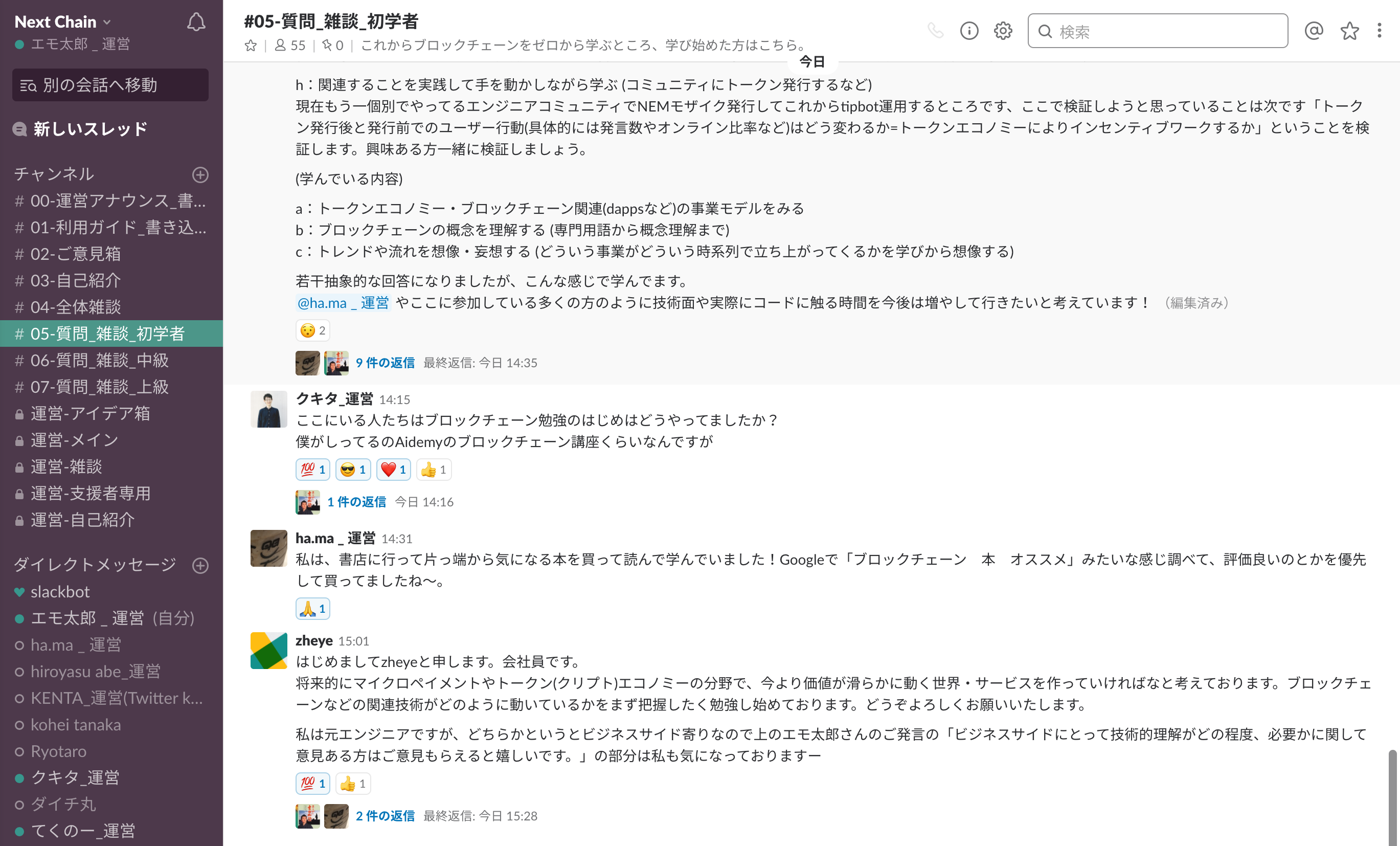Open the 別の会話へ移動 jump button
This screenshot has width=1400, height=846.
click(x=110, y=85)
